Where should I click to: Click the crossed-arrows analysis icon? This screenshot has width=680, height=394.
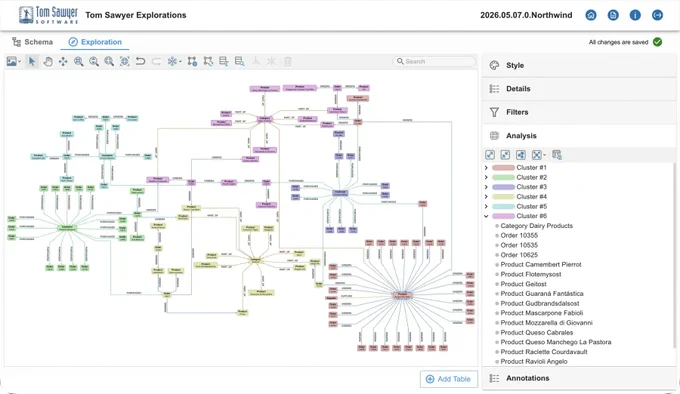click(x=536, y=155)
